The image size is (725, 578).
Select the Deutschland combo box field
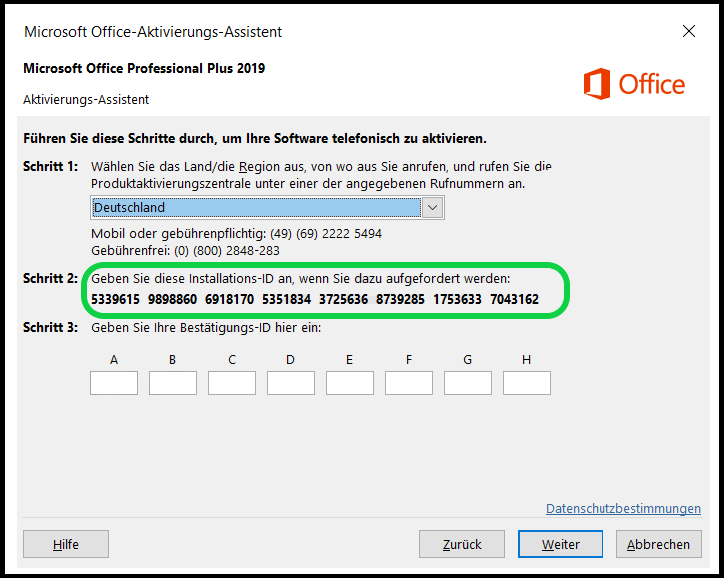point(267,208)
